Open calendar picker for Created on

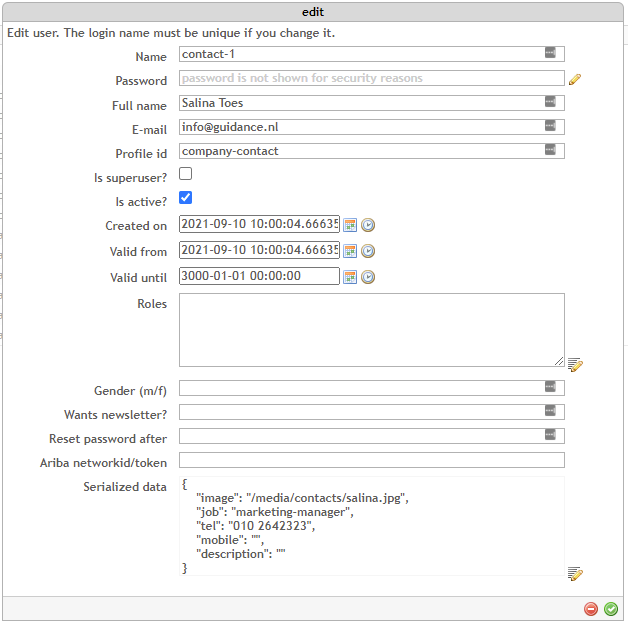pyautogui.click(x=350, y=225)
